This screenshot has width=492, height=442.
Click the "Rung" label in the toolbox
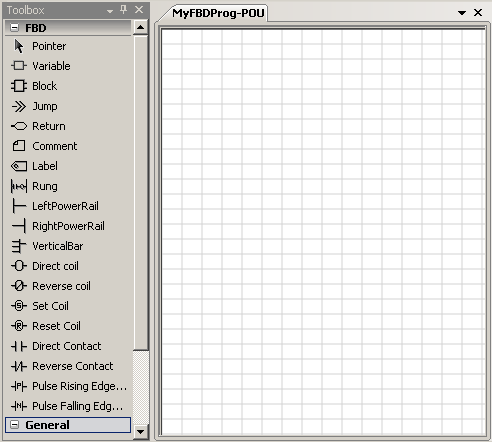point(45,186)
